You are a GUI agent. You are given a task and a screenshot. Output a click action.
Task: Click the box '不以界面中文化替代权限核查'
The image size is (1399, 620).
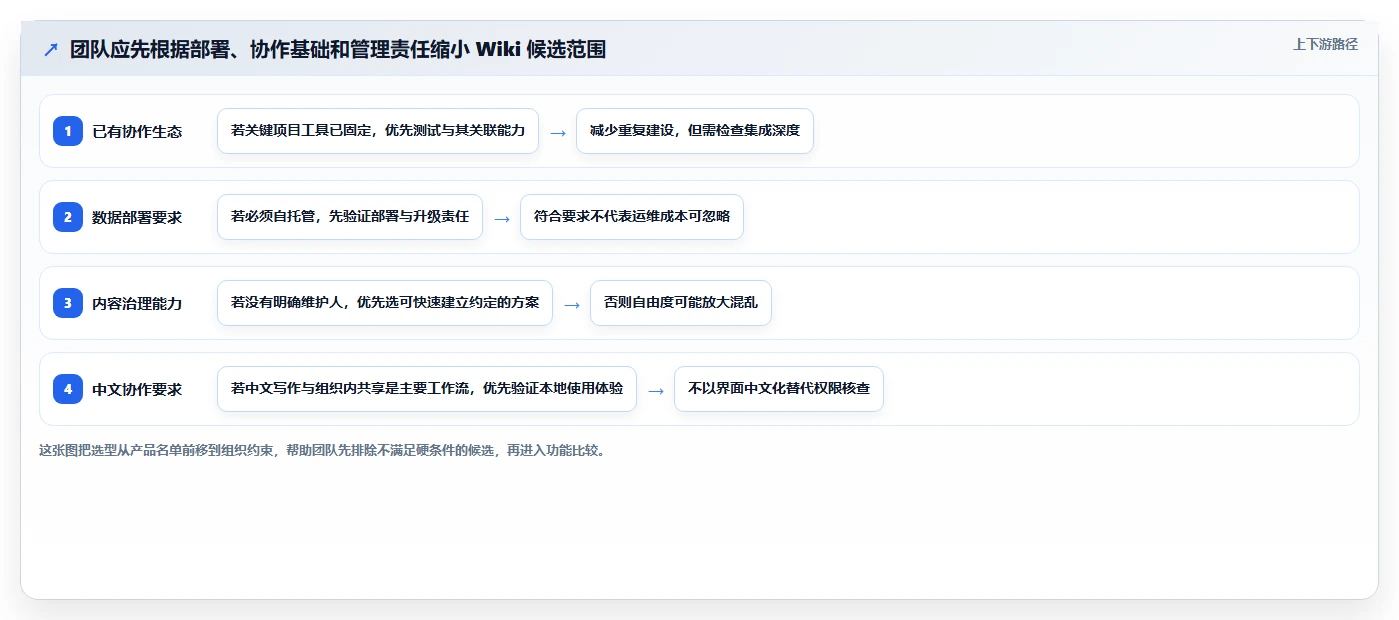[x=779, y=389]
